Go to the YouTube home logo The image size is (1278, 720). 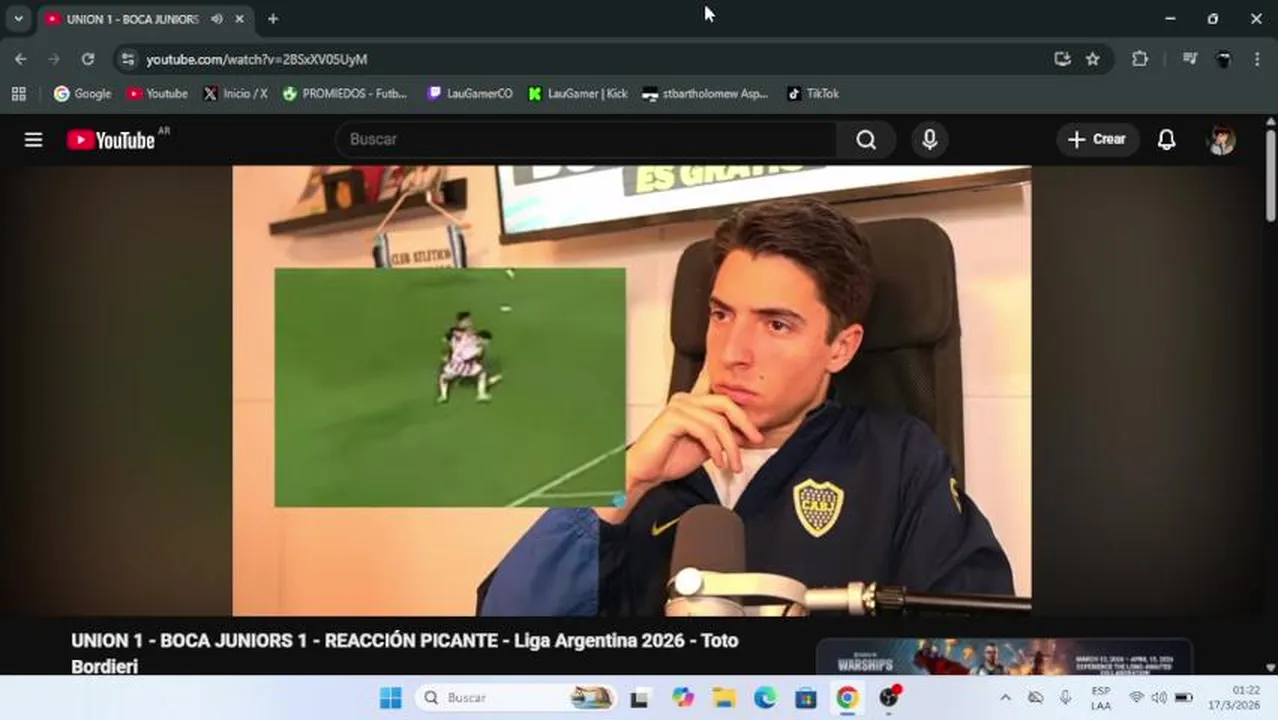(112, 140)
